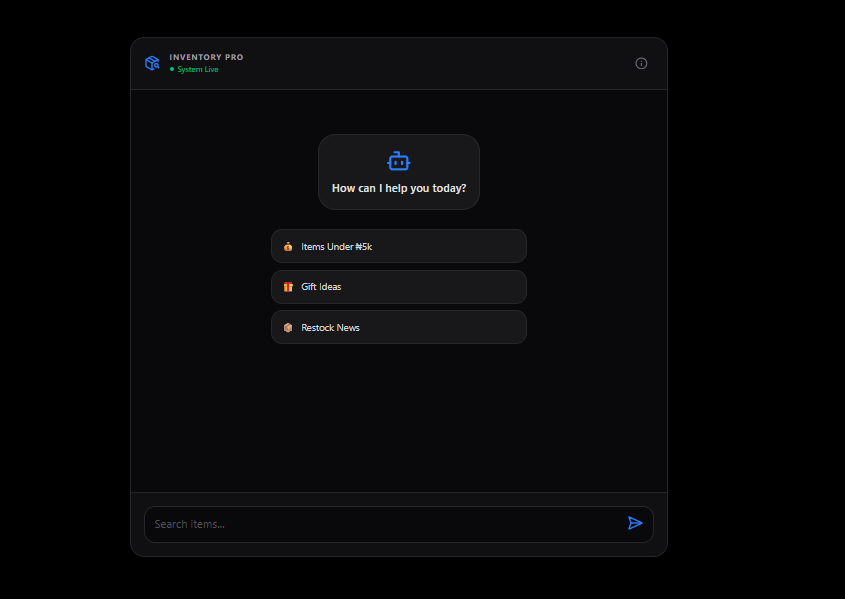845x599 pixels.
Task: Click the Gift Ideas label text
Action: (321, 287)
